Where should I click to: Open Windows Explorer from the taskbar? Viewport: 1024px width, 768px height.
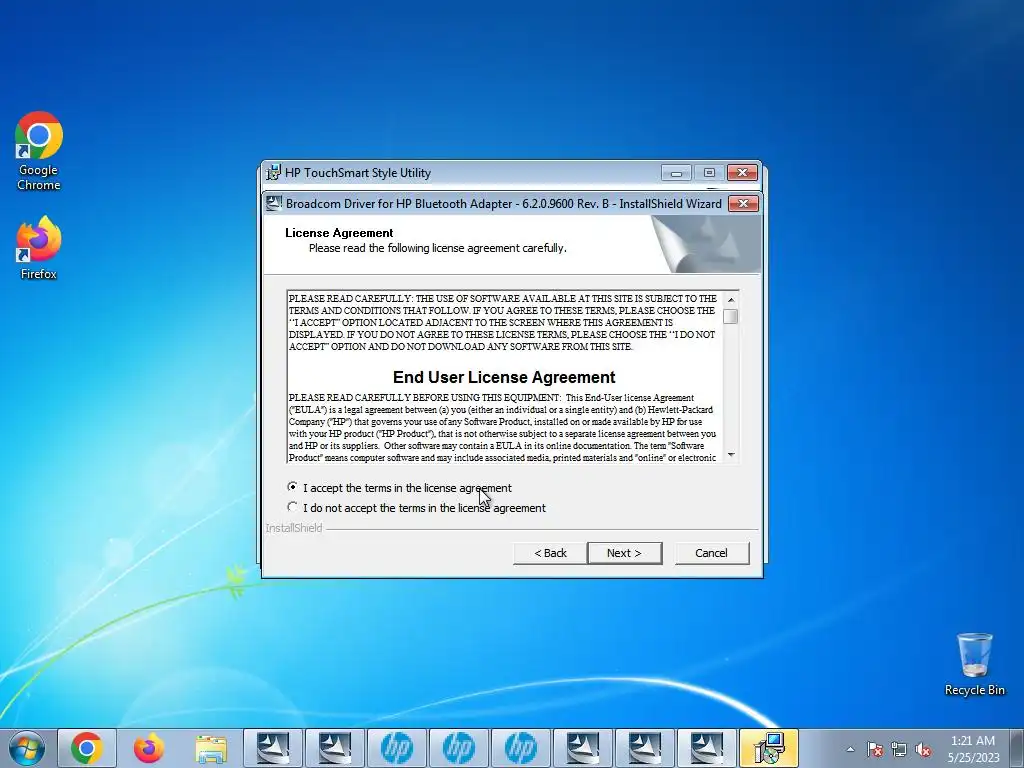pyautogui.click(x=211, y=748)
